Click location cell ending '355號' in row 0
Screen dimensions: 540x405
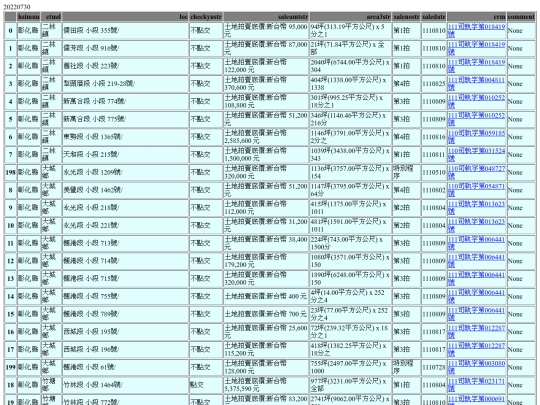(x=125, y=30)
